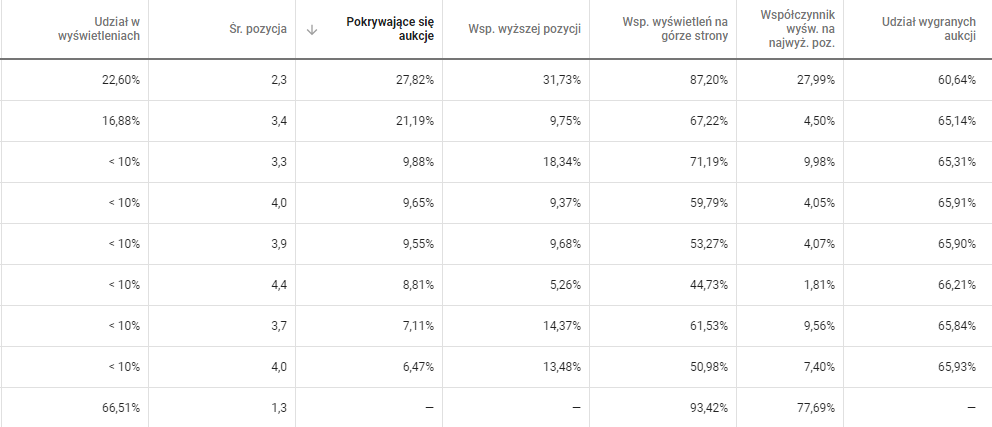Select the 31,73% higher position cell
Image resolution: width=992 pixels, height=427 pixels.
[x=561, y=80]
